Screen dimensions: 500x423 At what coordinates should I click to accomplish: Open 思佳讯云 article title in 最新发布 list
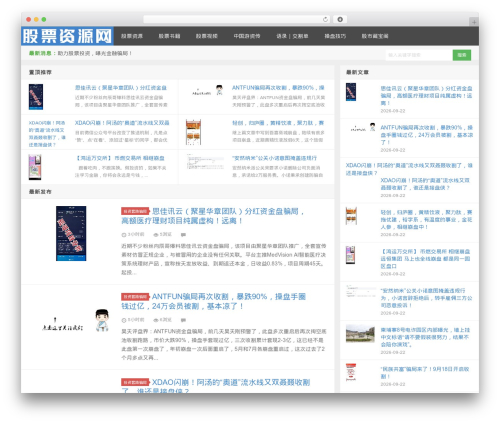coord(213,216)
